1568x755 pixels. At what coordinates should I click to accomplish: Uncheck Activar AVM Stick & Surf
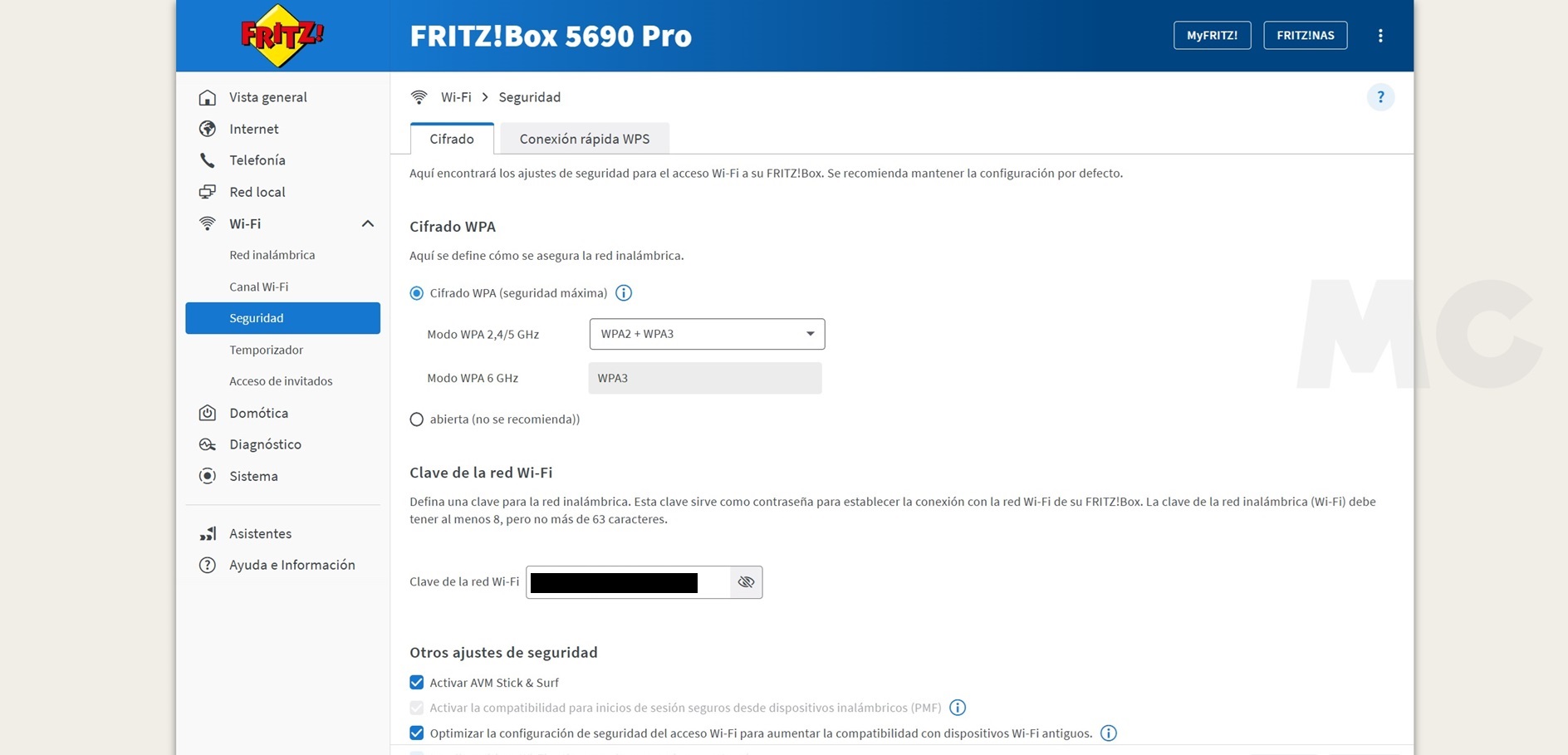[417, 683]
